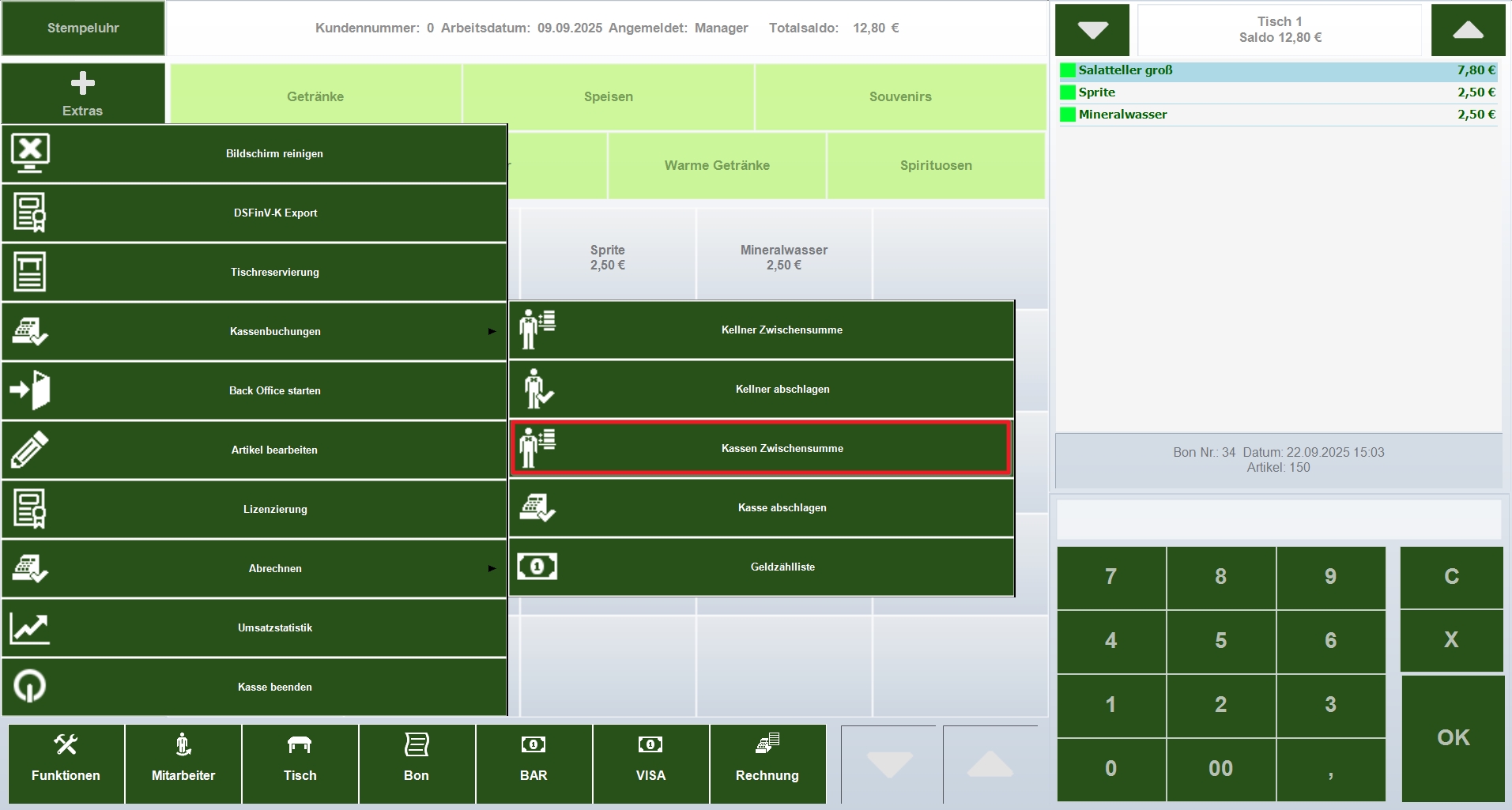
Task: Click the Artikel bearbeiten pencil icon
Action: pos(30,450)
